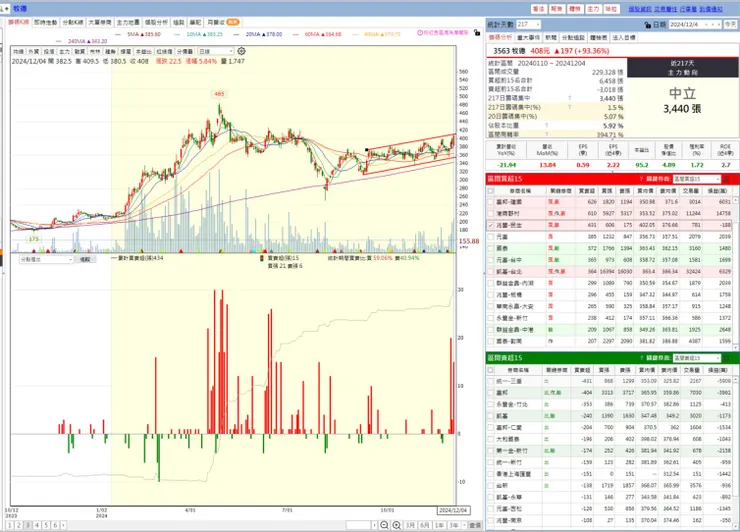
Task: Open 法人目標 tab in right panel
Action: (624, 37)
